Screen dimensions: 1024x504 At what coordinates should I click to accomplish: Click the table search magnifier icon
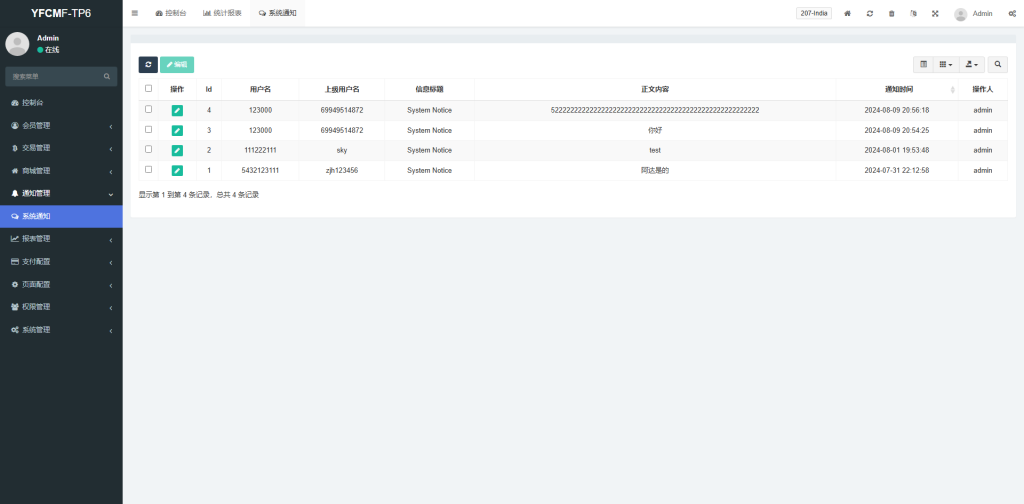click(998, 64)
